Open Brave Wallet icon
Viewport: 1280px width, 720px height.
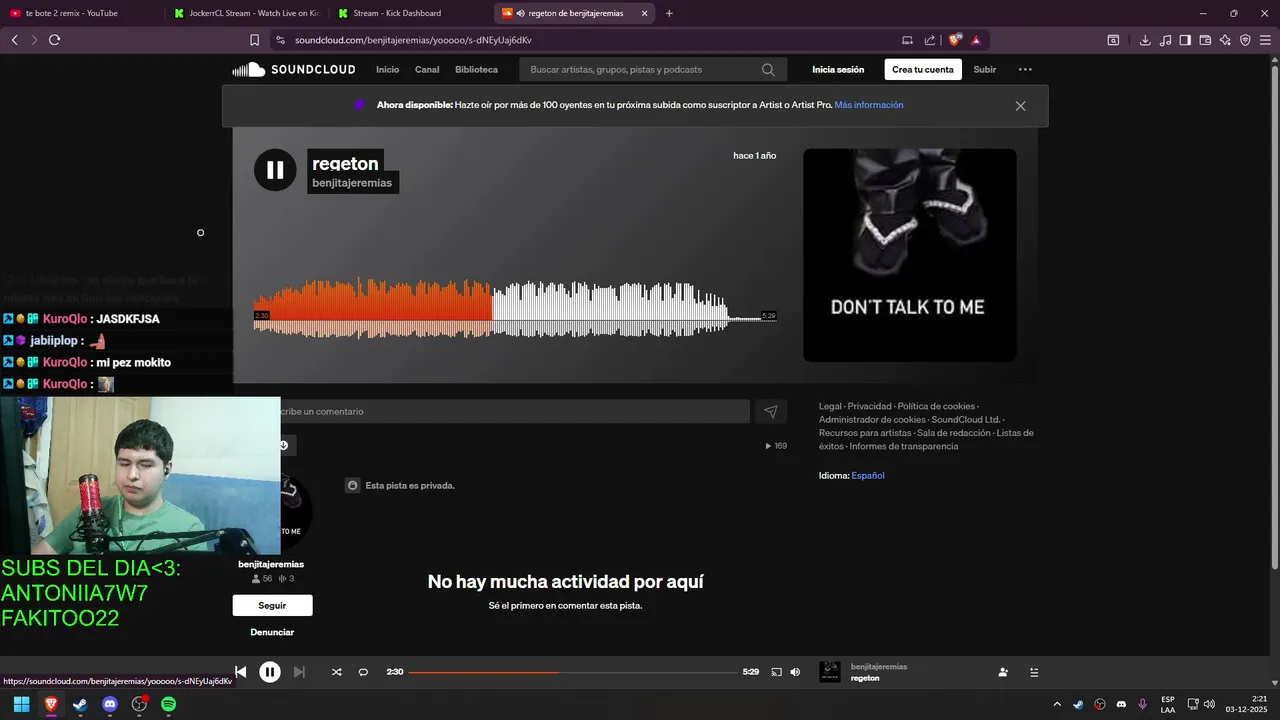(1205, 40)
